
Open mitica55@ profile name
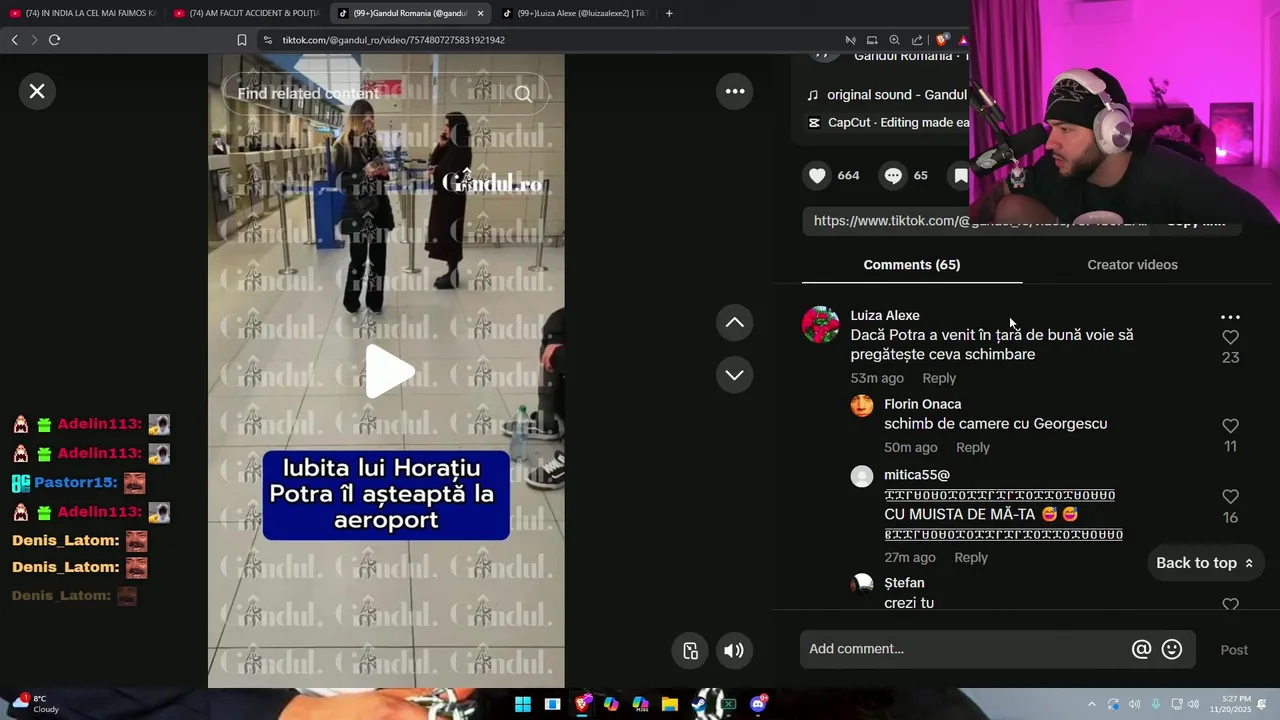coord(917,475)
